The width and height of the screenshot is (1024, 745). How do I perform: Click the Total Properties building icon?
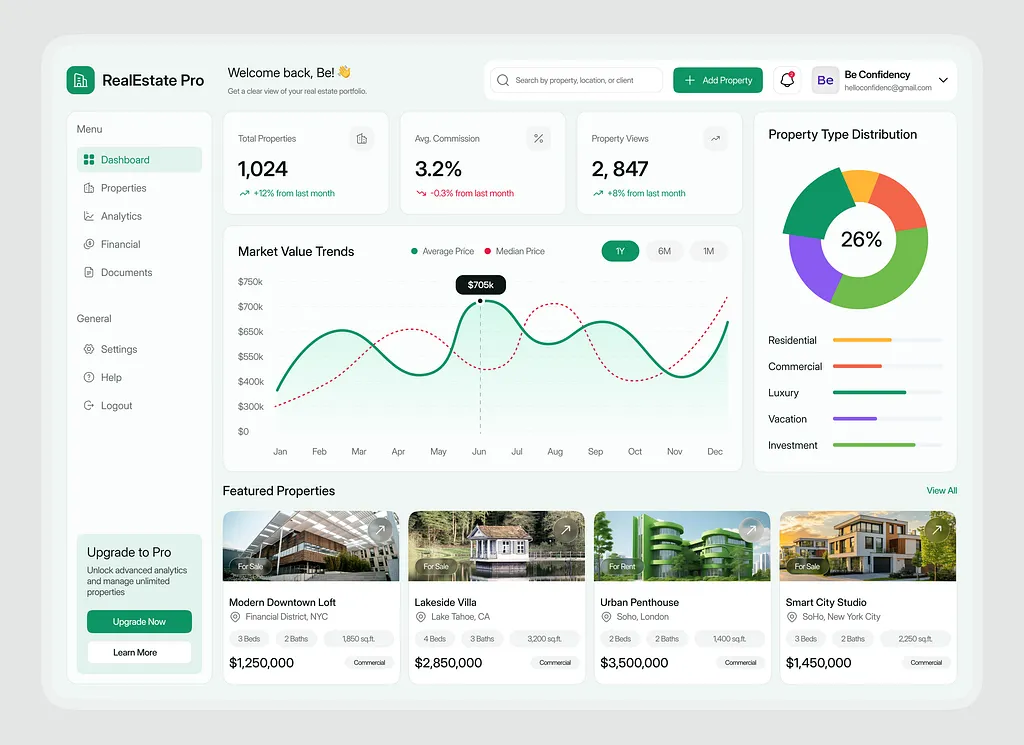362,138
